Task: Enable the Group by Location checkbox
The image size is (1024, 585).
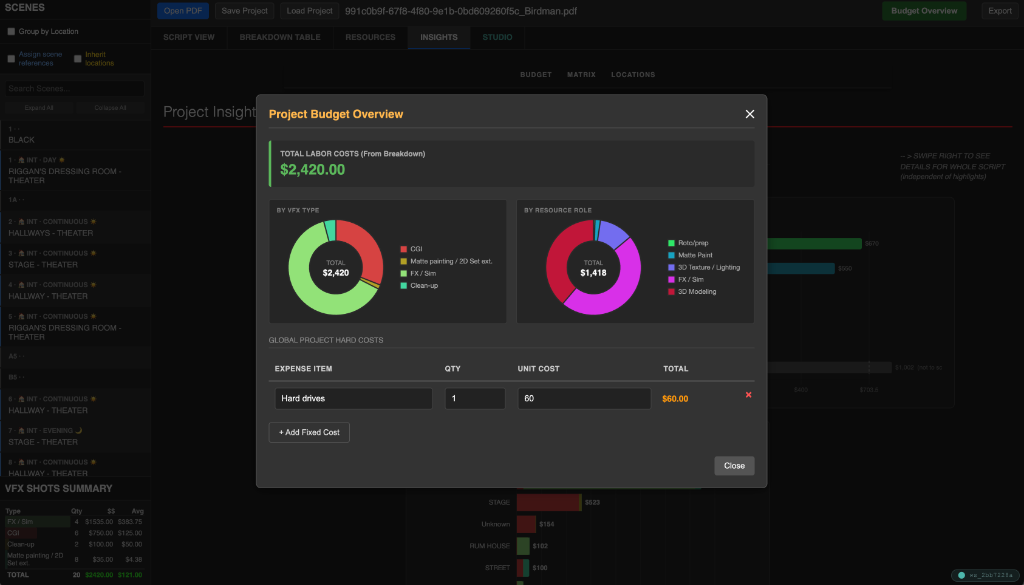Action: 11,31
